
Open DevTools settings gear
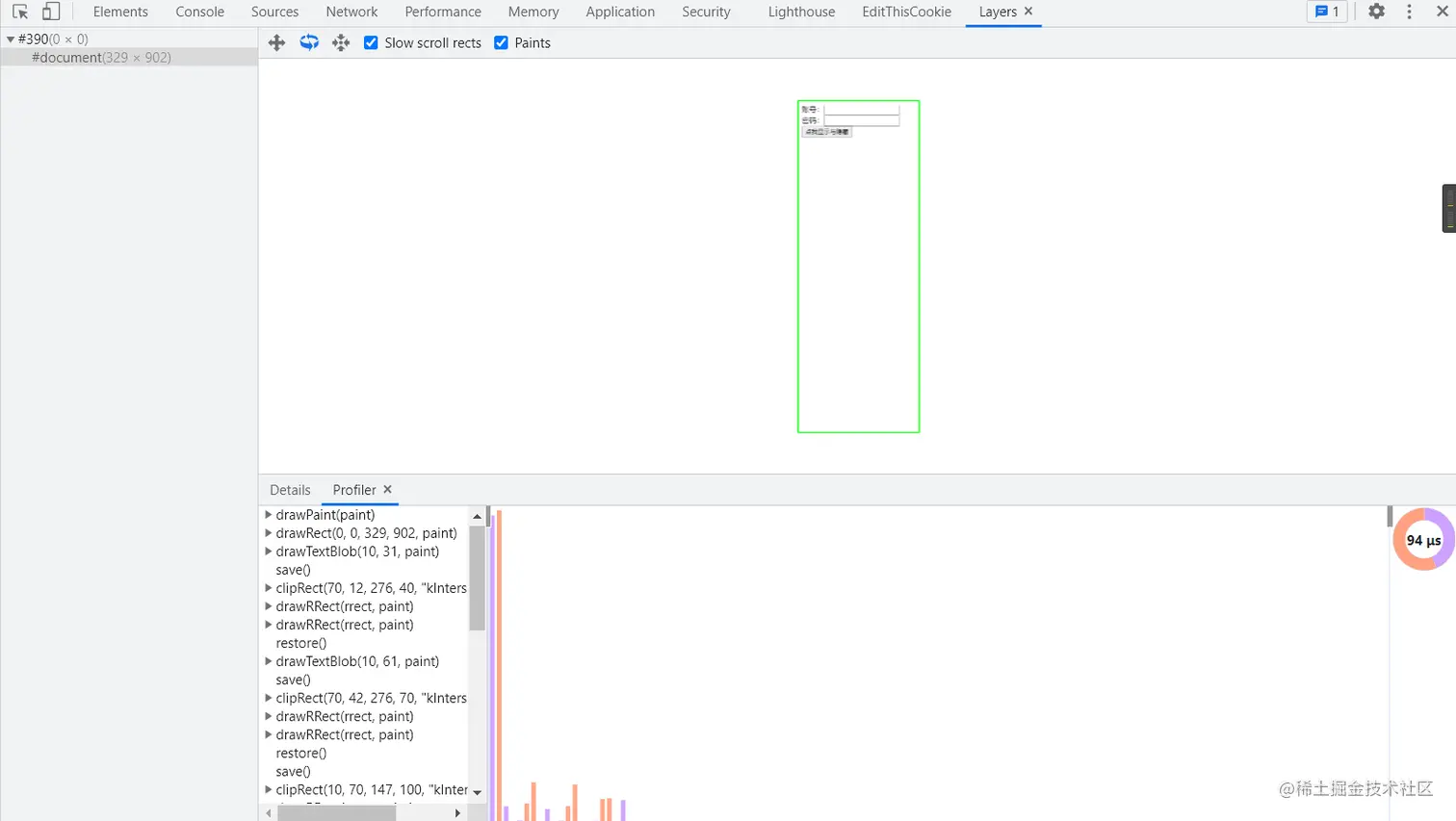coord(1377,12)
